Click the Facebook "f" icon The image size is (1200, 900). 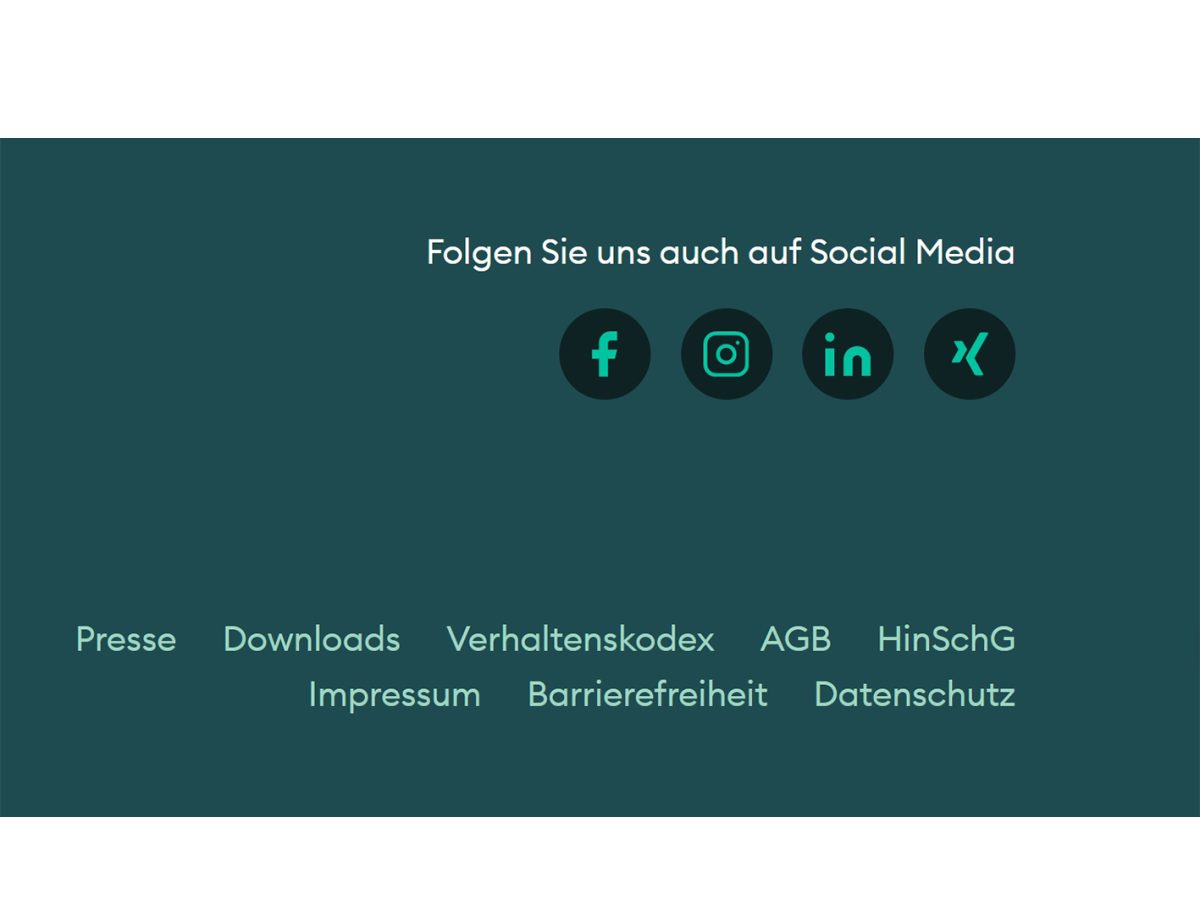pyautogui.click(x=604, y=353)
